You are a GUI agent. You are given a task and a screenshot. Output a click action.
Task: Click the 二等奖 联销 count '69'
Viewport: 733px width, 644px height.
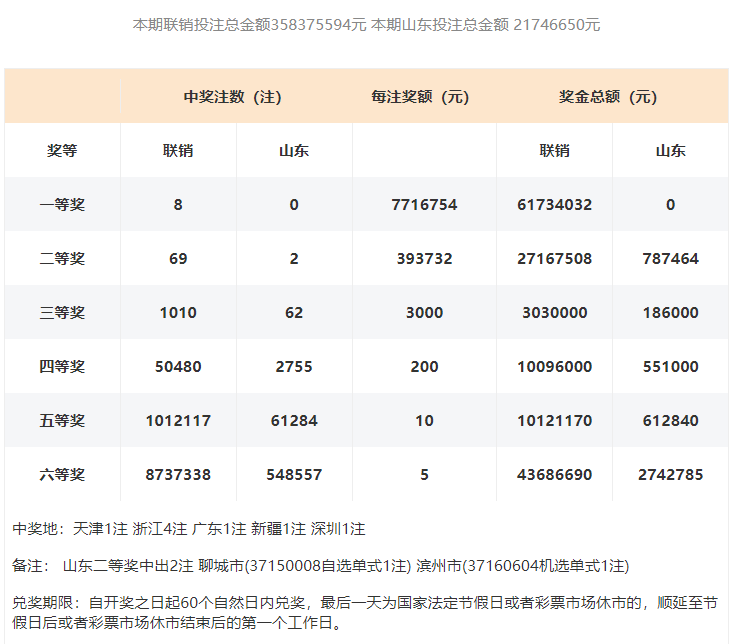(178, 258)
